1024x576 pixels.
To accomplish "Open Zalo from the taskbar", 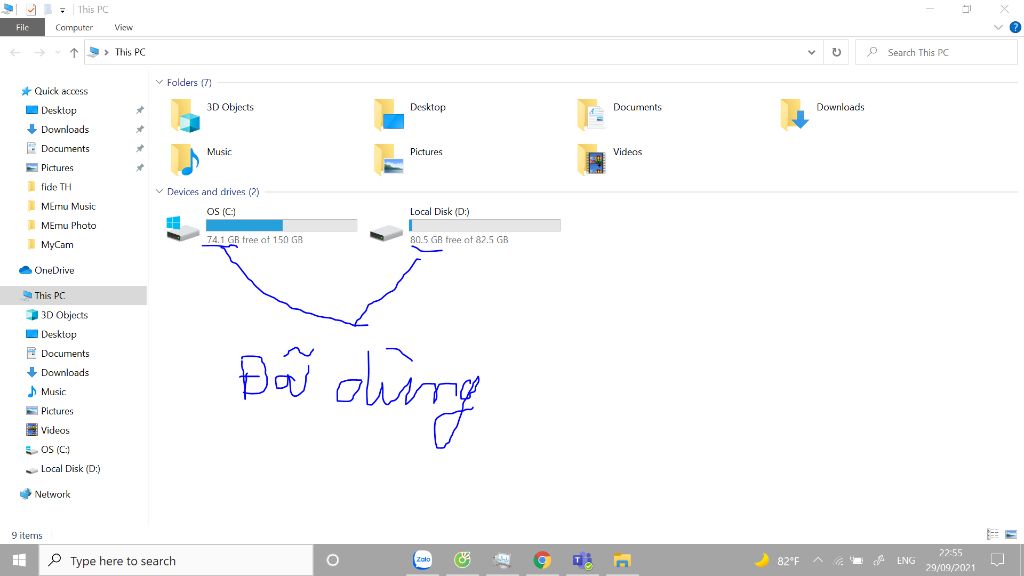I will (x=423, y=560).
